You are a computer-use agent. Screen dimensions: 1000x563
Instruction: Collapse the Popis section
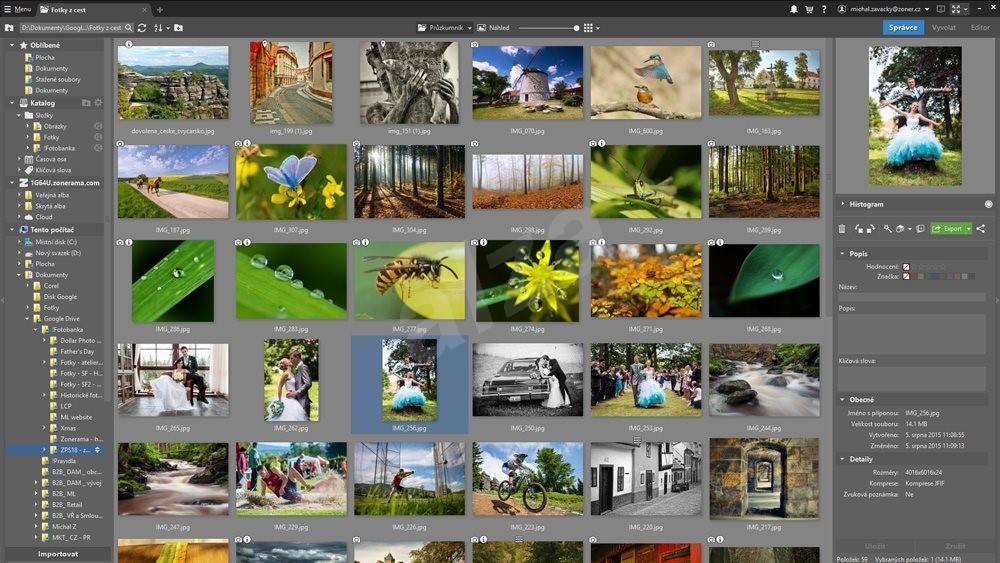(x=842, y=254)
